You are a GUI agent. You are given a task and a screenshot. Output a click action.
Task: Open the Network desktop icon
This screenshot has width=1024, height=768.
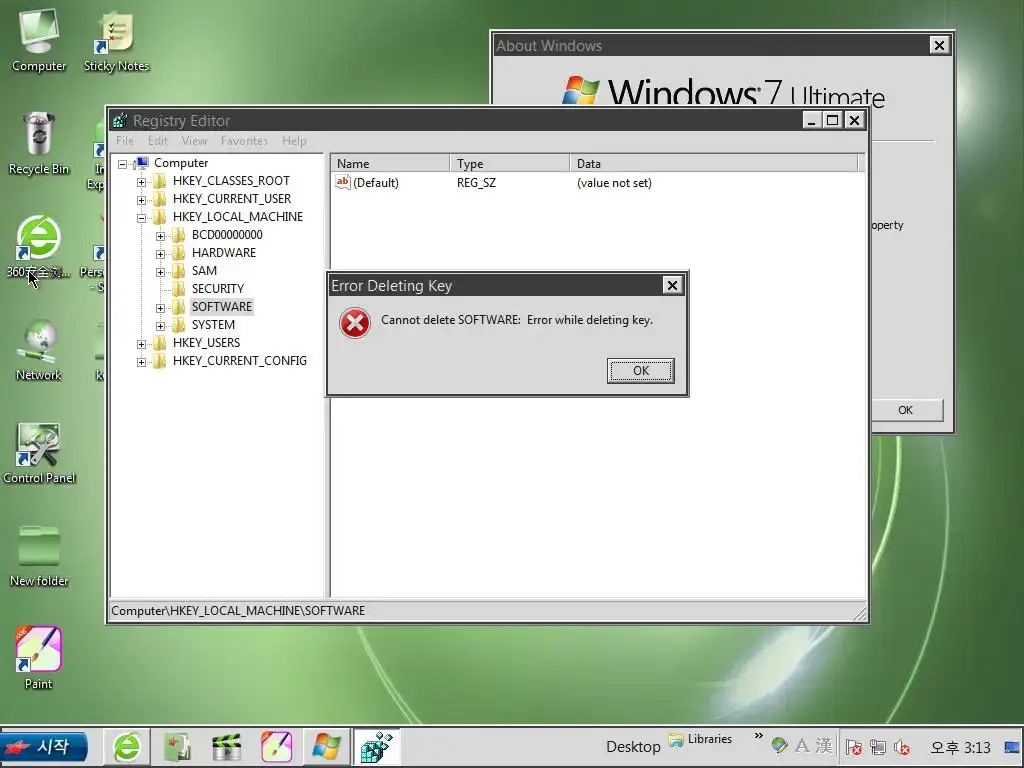(x=39, y=350)
